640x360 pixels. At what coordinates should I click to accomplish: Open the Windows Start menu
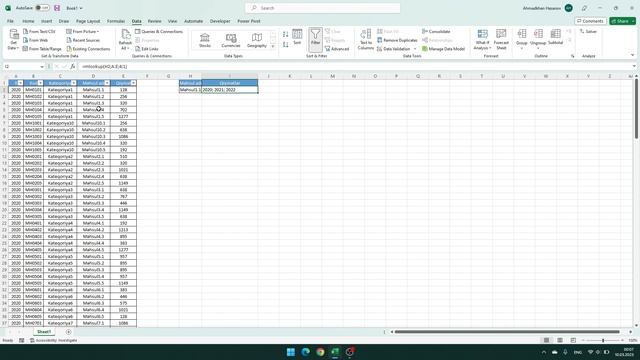[291, 352]
